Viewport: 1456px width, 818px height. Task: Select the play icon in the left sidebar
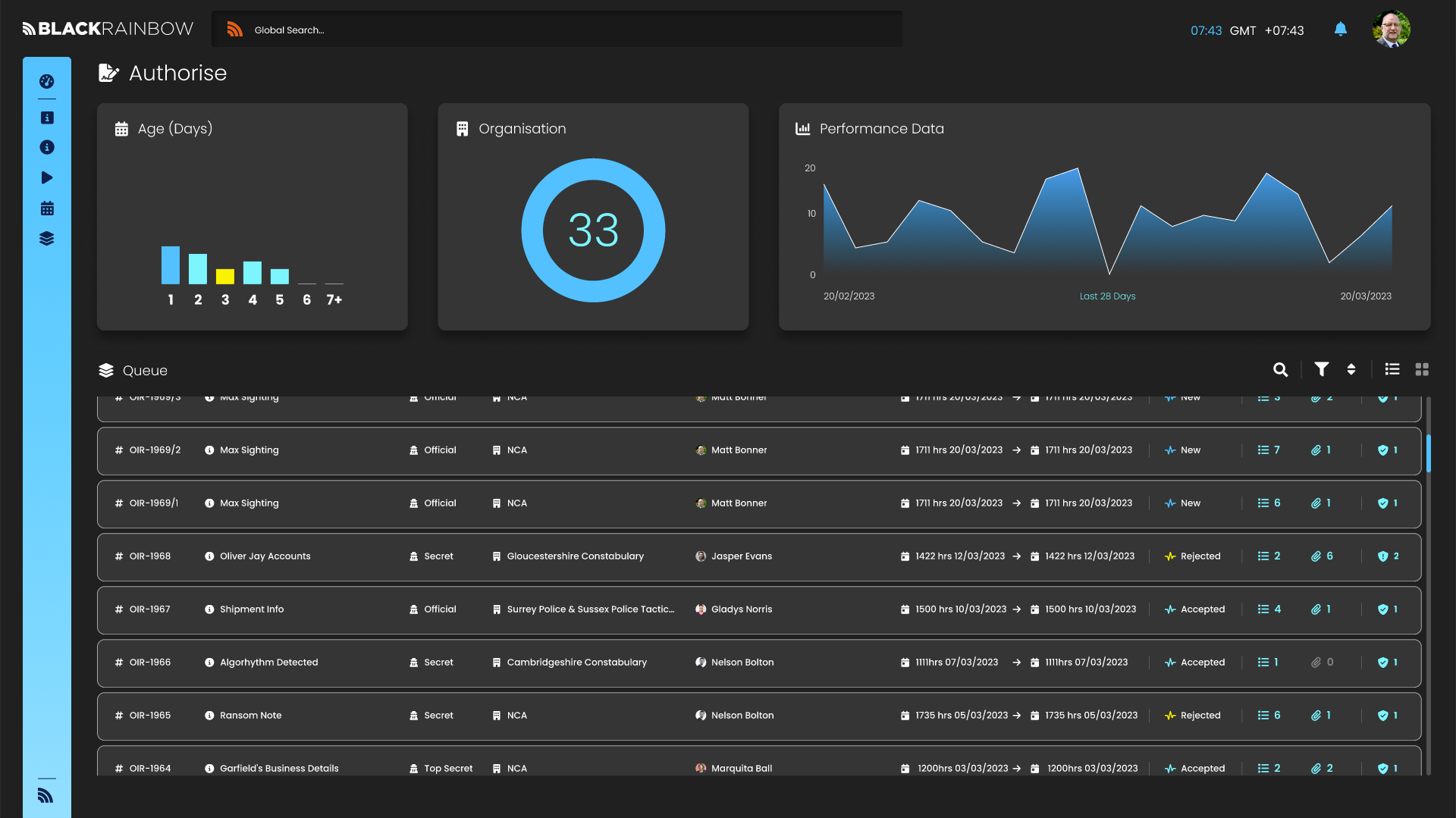(47, 177)
